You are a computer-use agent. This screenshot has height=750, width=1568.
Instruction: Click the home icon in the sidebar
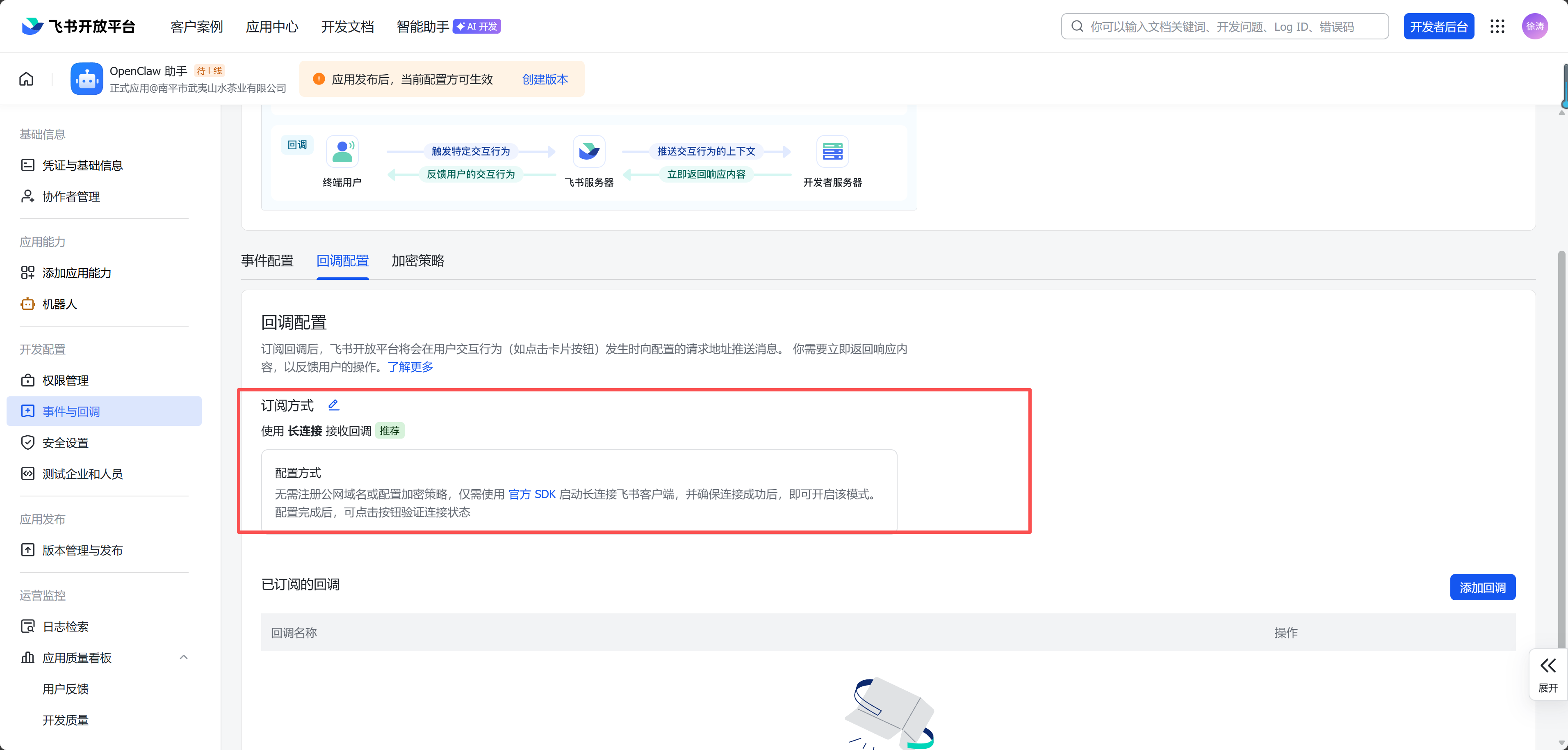click(x=26, y=79)
